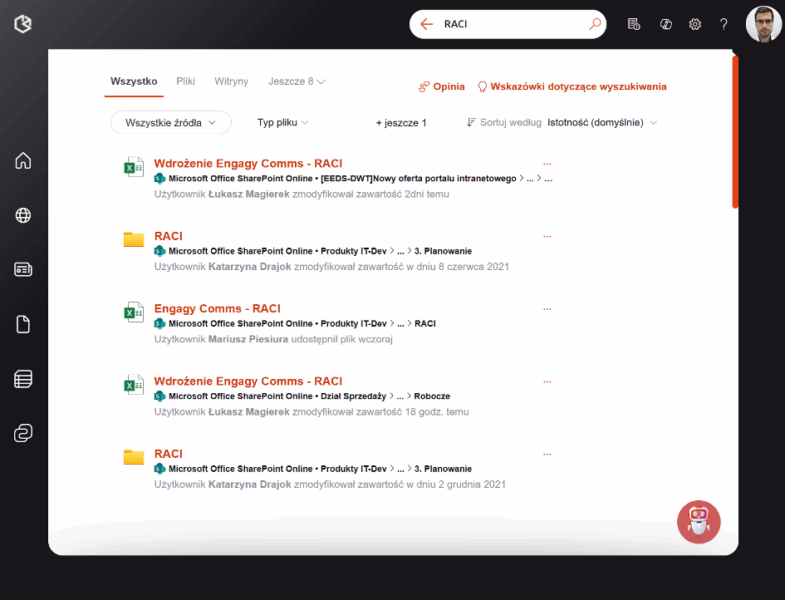Open more options for Engagy Comms - RACI
Screen dimensions: 785x600
click(547, 309)
